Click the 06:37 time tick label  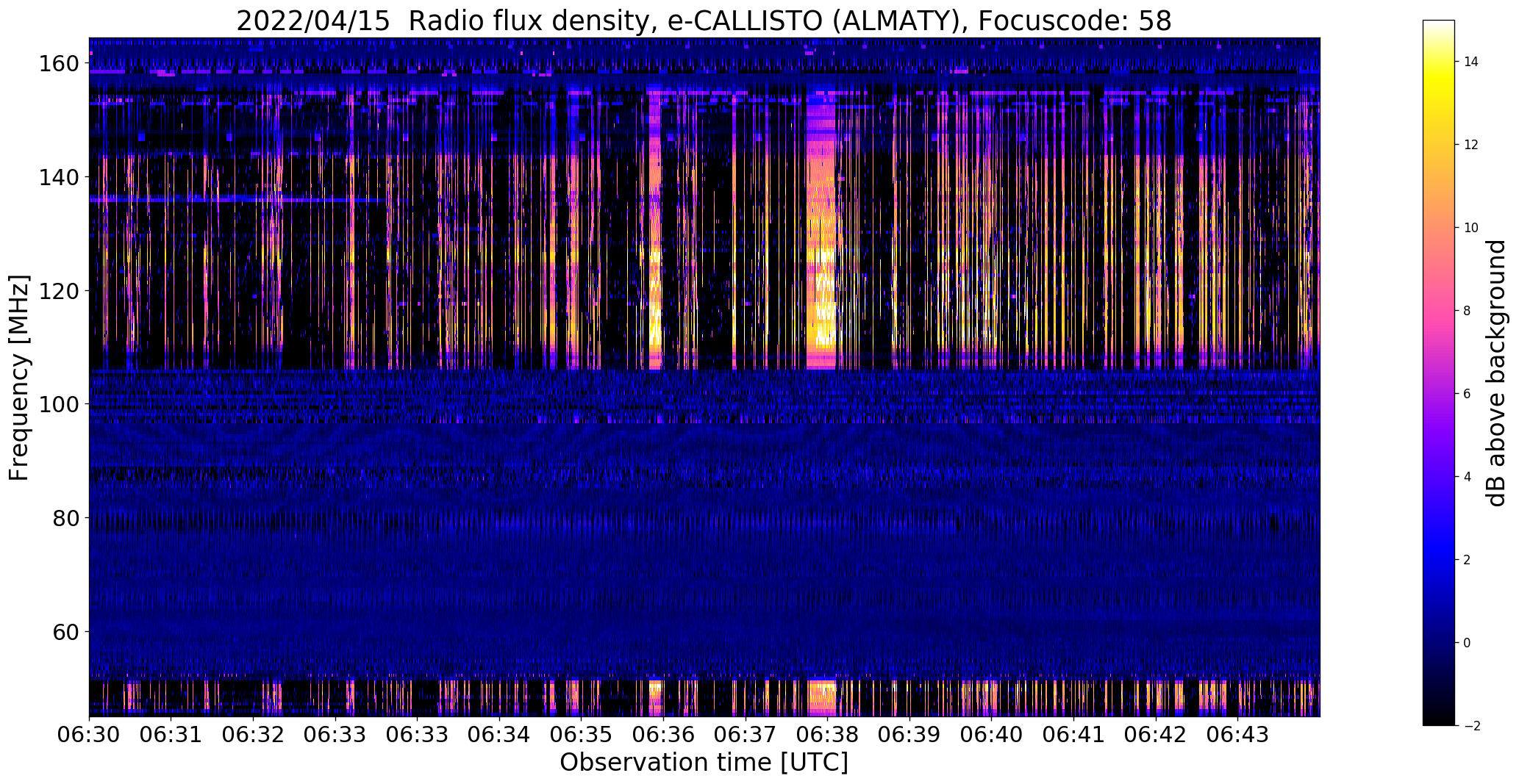746,735
